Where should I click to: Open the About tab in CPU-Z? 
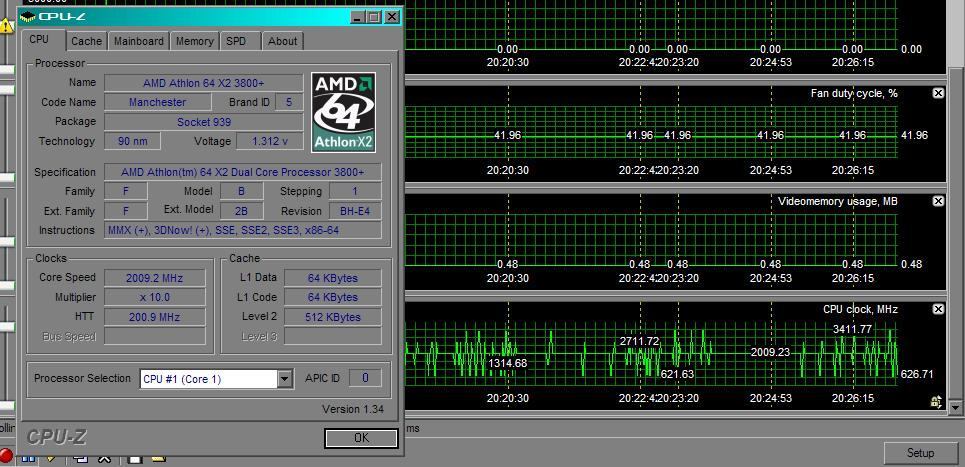282,41
